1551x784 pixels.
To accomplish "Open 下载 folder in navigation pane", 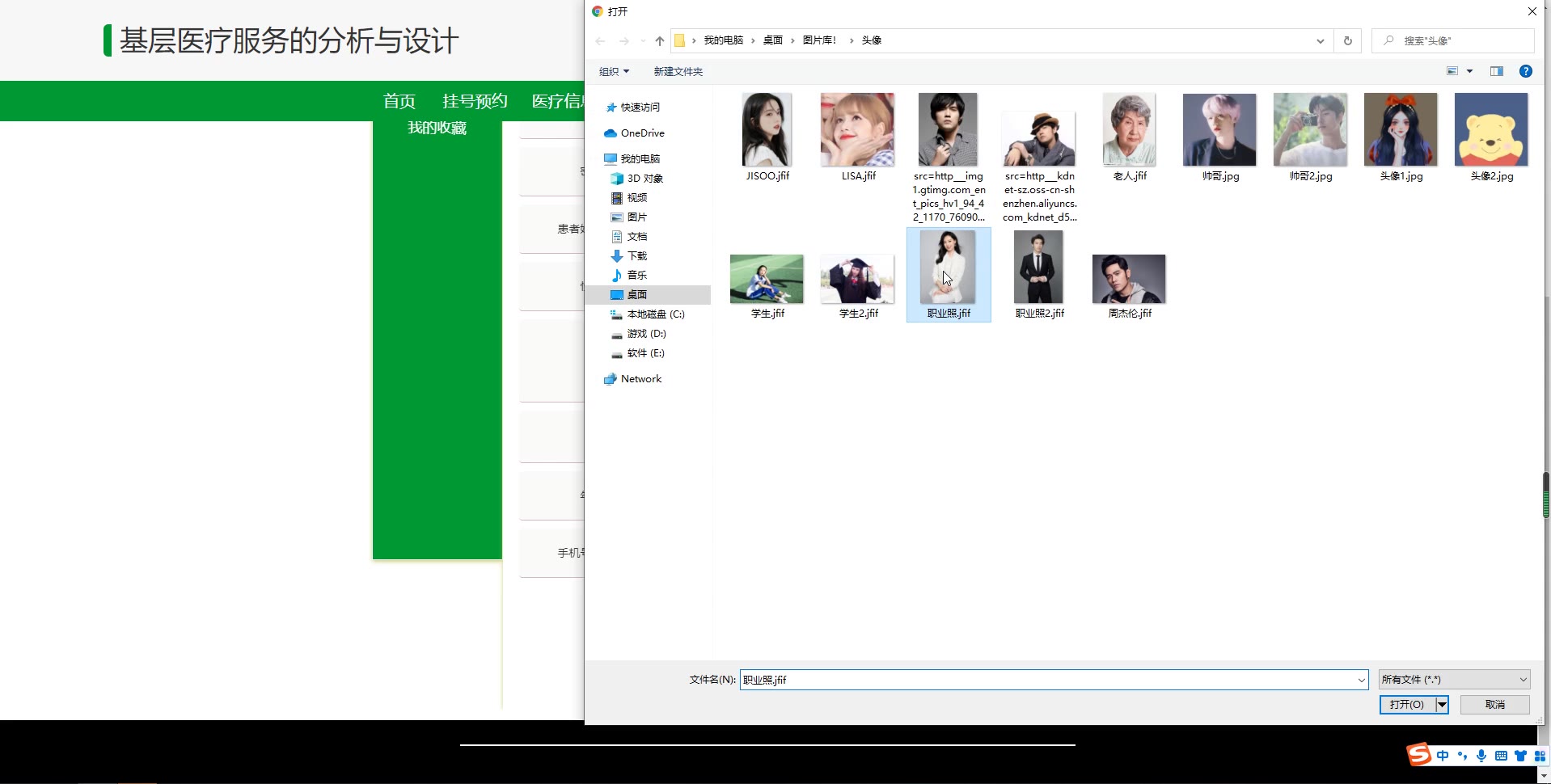I will coord(636,255).
